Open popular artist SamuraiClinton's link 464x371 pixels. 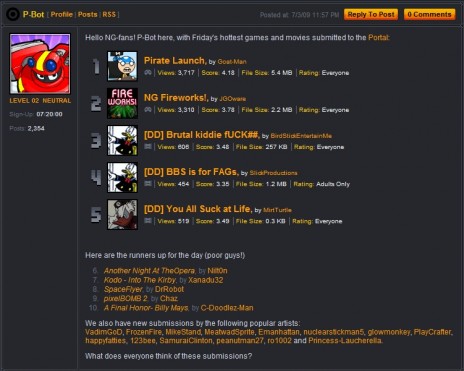click(186, 341)
